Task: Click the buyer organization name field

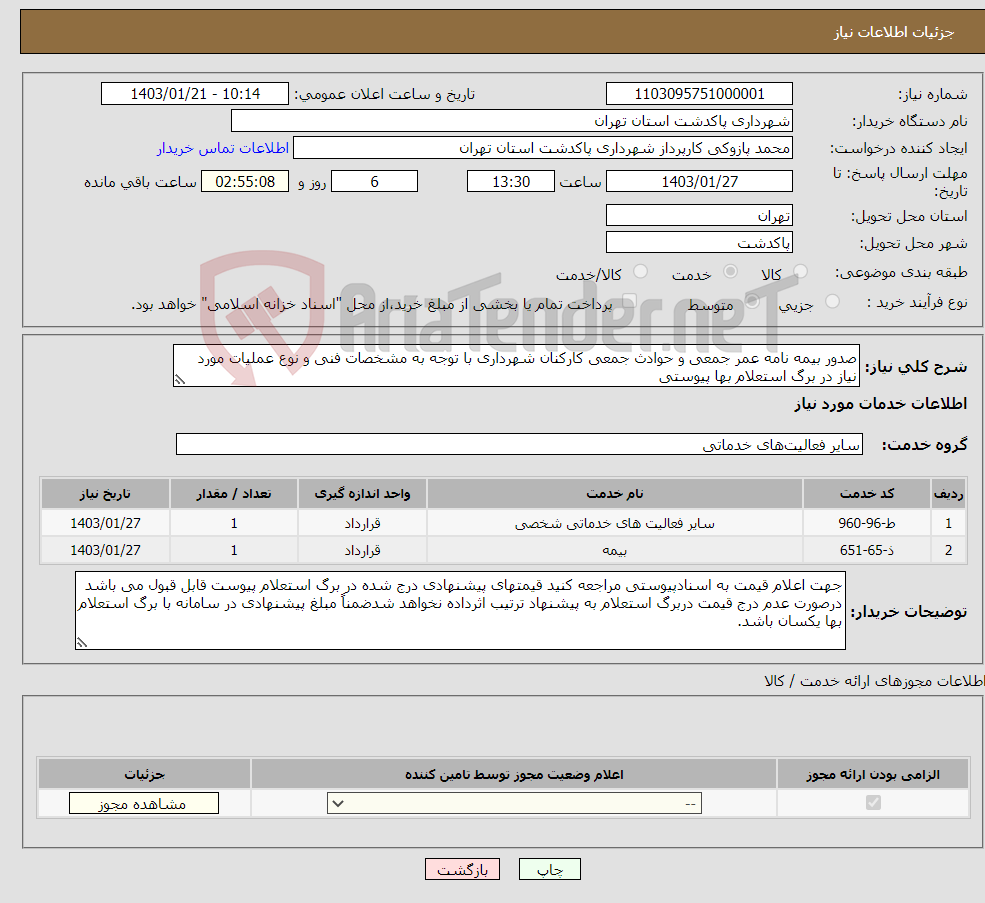Action: click(x=511, y=121)
